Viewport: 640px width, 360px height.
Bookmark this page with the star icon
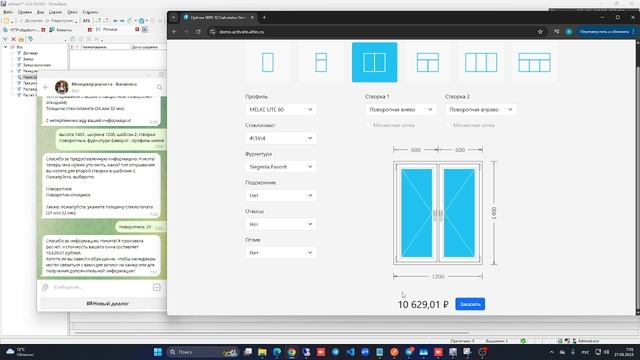(540, 32)
